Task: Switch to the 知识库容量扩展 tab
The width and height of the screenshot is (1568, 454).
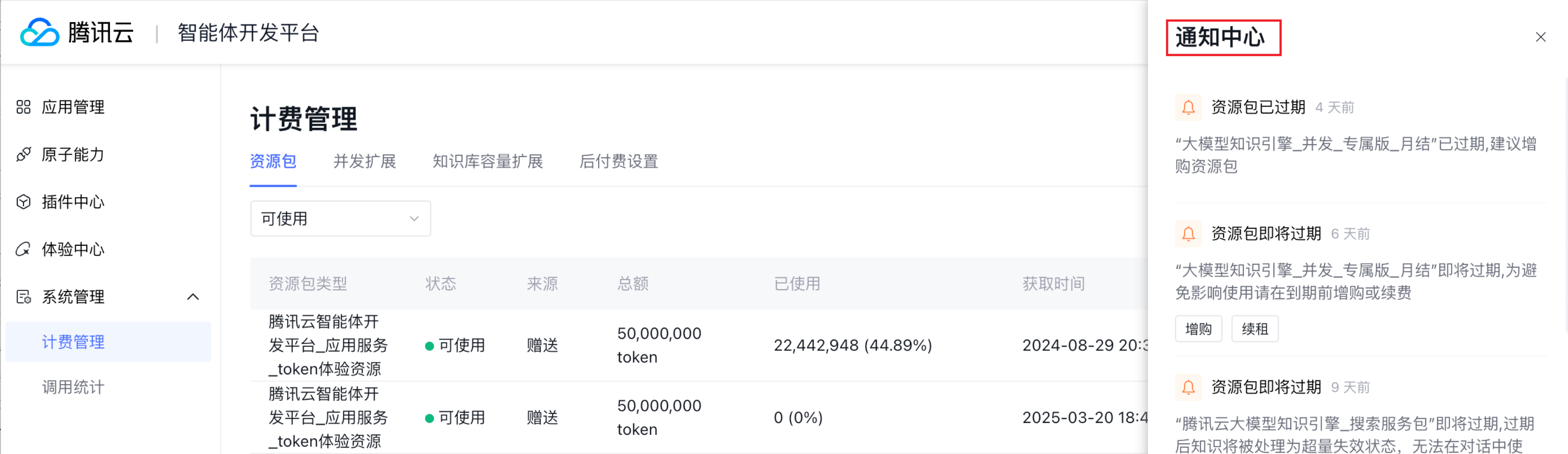Action: (488, 161)
